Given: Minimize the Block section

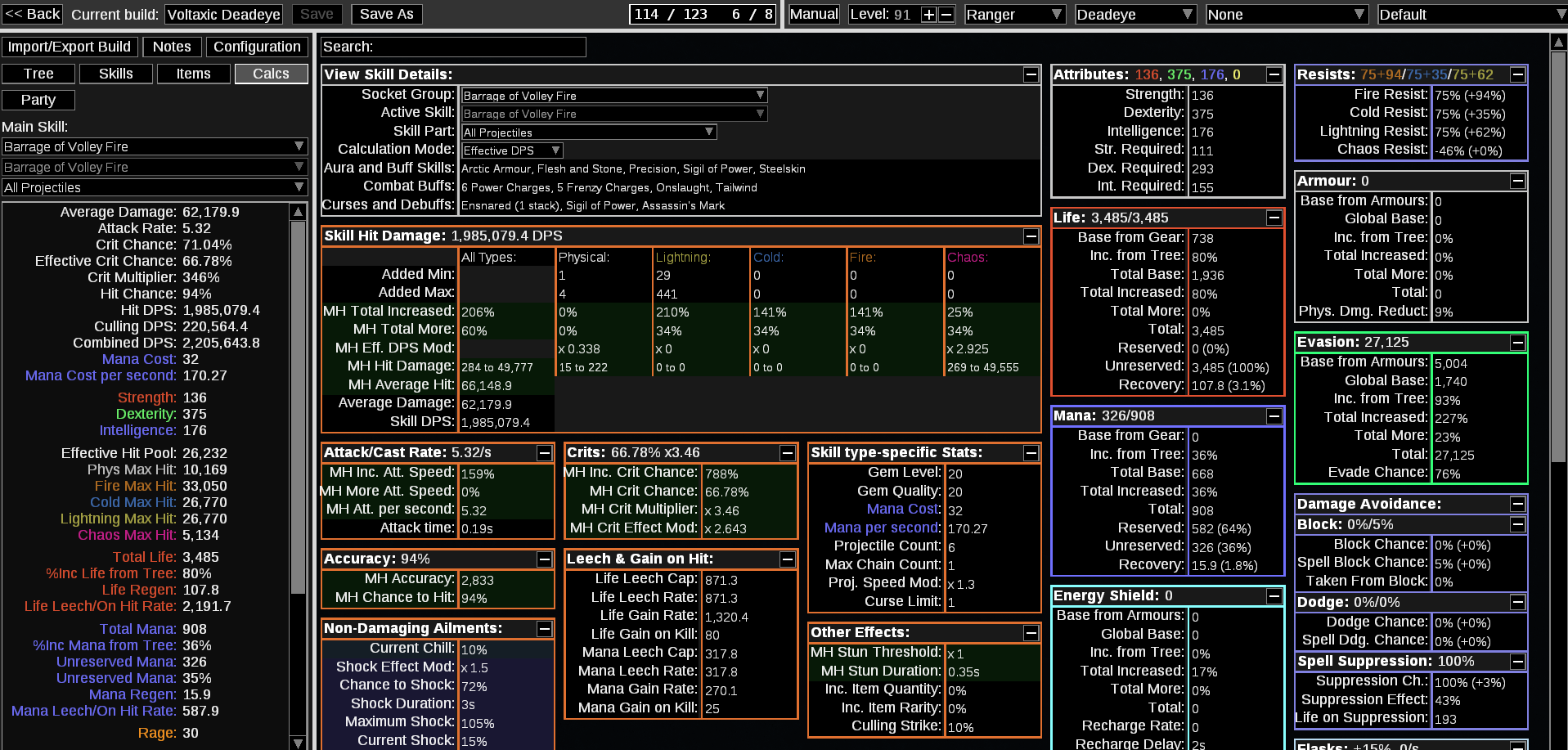Looking at the screenshot, I should 1518,524.
